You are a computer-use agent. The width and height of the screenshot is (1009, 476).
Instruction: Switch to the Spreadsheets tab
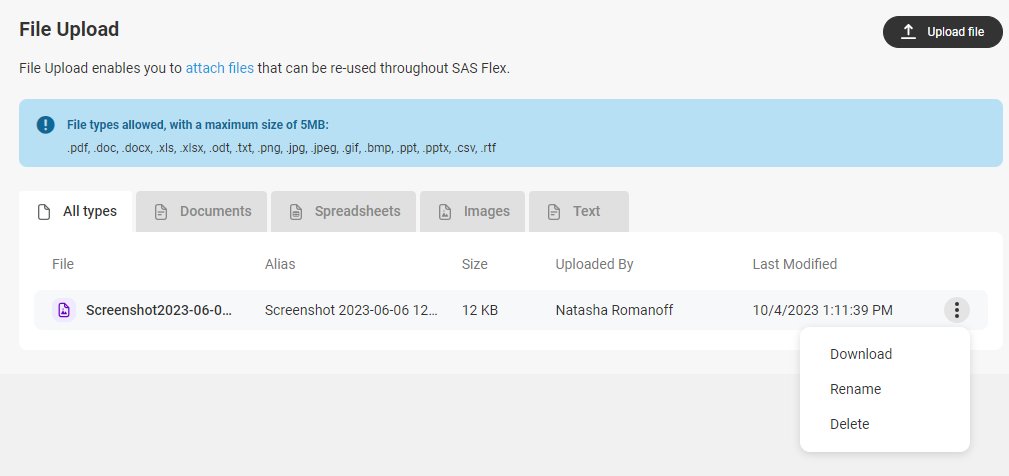pyautogui.click(x=344, y=212)
